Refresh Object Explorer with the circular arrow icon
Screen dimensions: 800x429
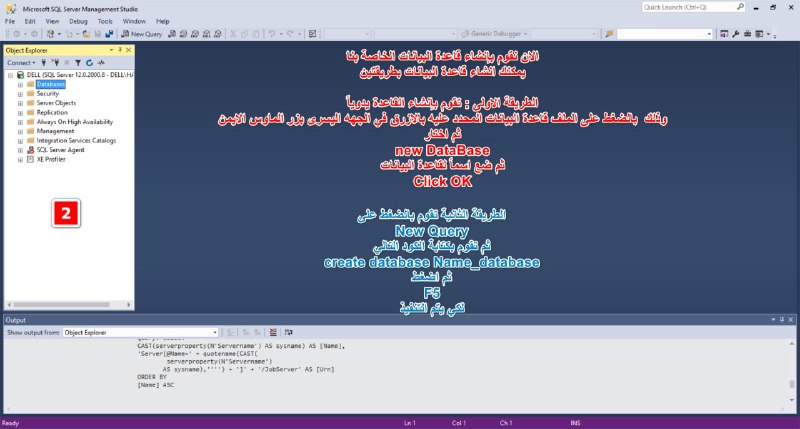89,63
